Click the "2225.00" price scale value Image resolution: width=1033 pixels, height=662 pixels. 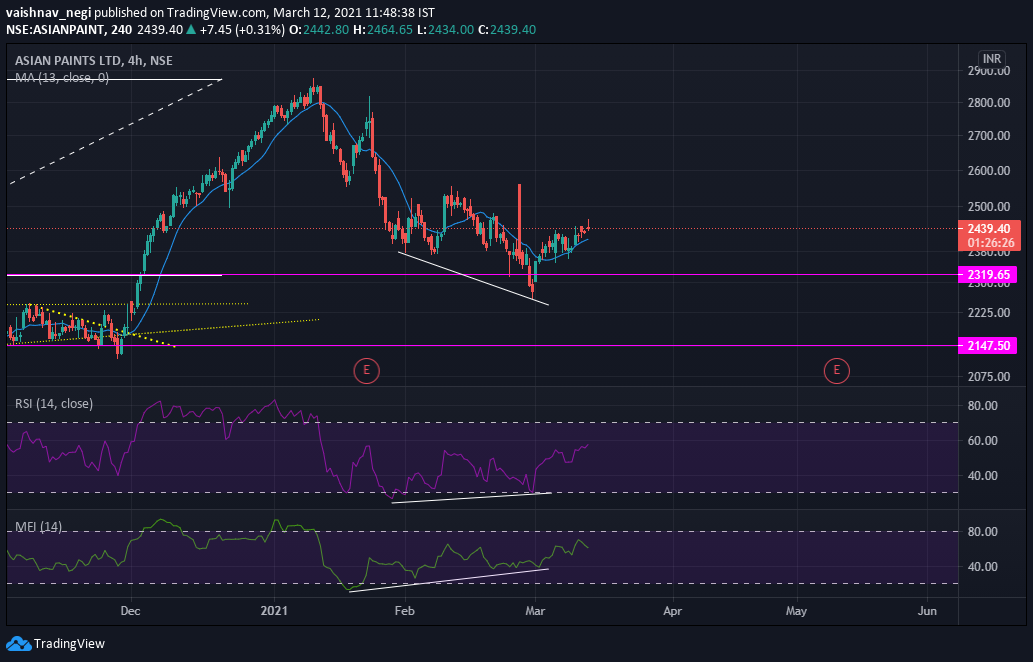988,312
